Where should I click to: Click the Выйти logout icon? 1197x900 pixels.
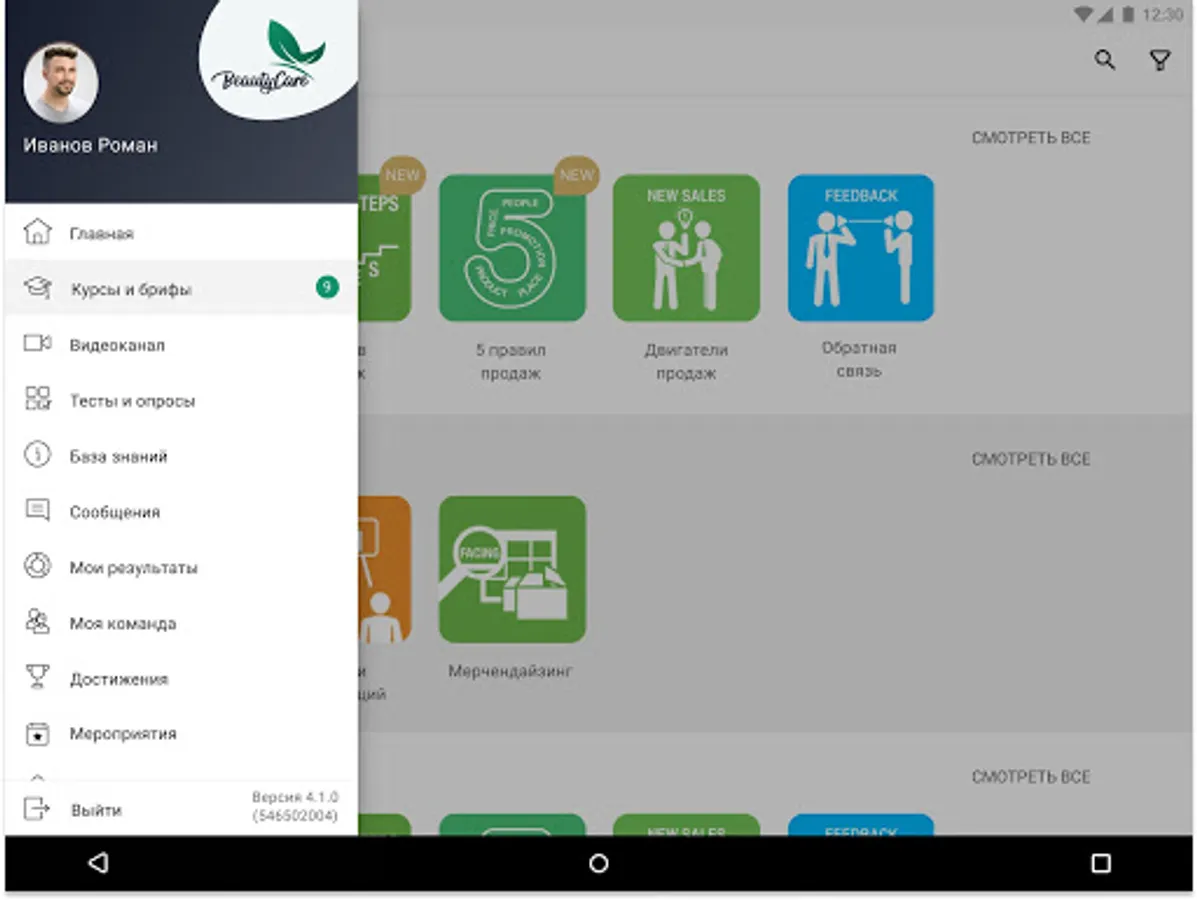37,808
